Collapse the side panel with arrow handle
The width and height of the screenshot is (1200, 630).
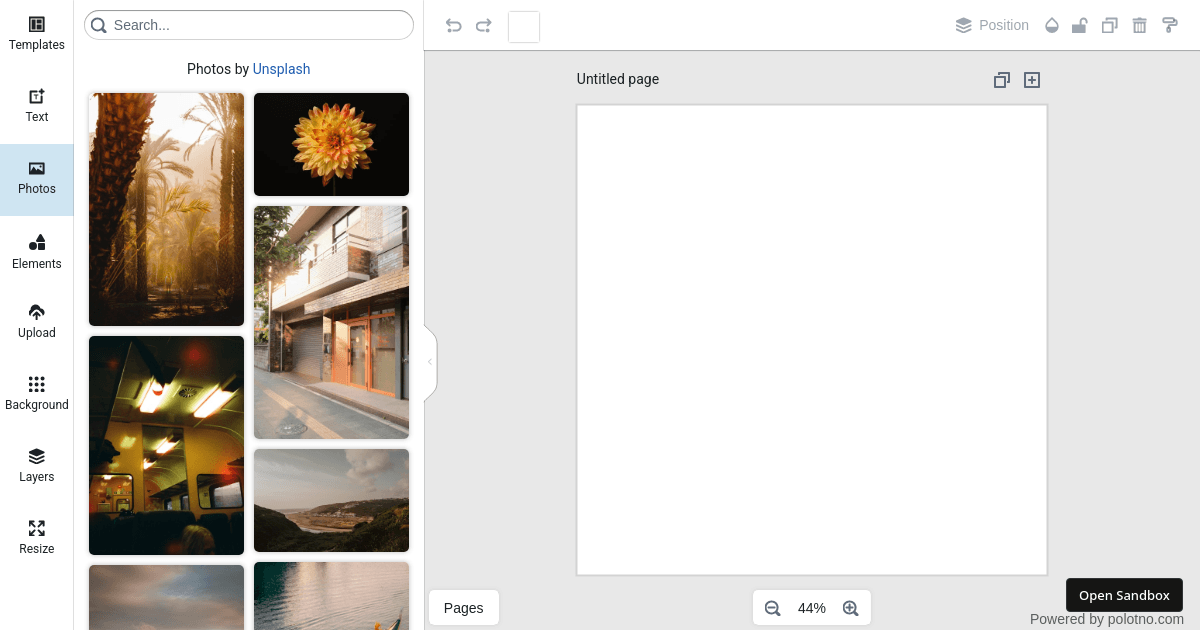click(430, 362)
